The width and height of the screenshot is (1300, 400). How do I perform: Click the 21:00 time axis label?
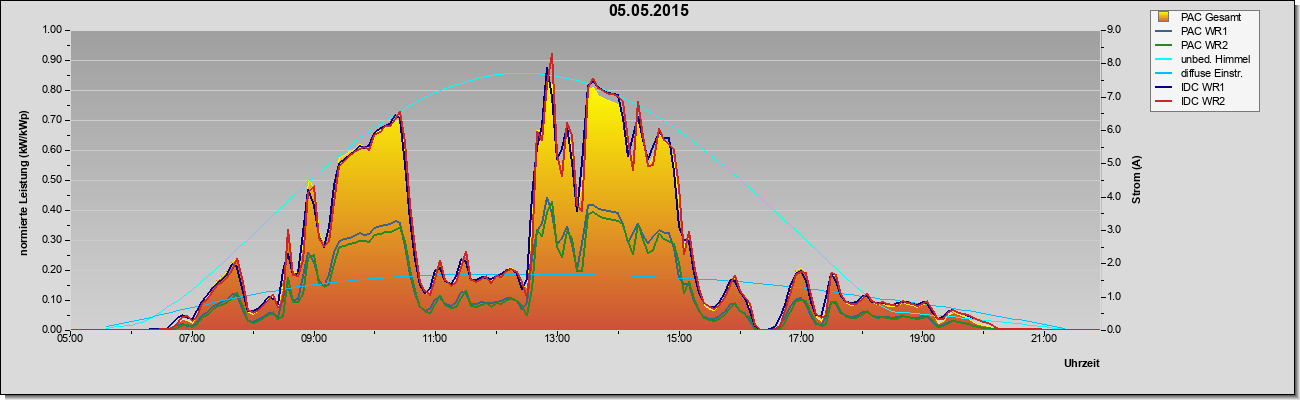click(1043, 339)
